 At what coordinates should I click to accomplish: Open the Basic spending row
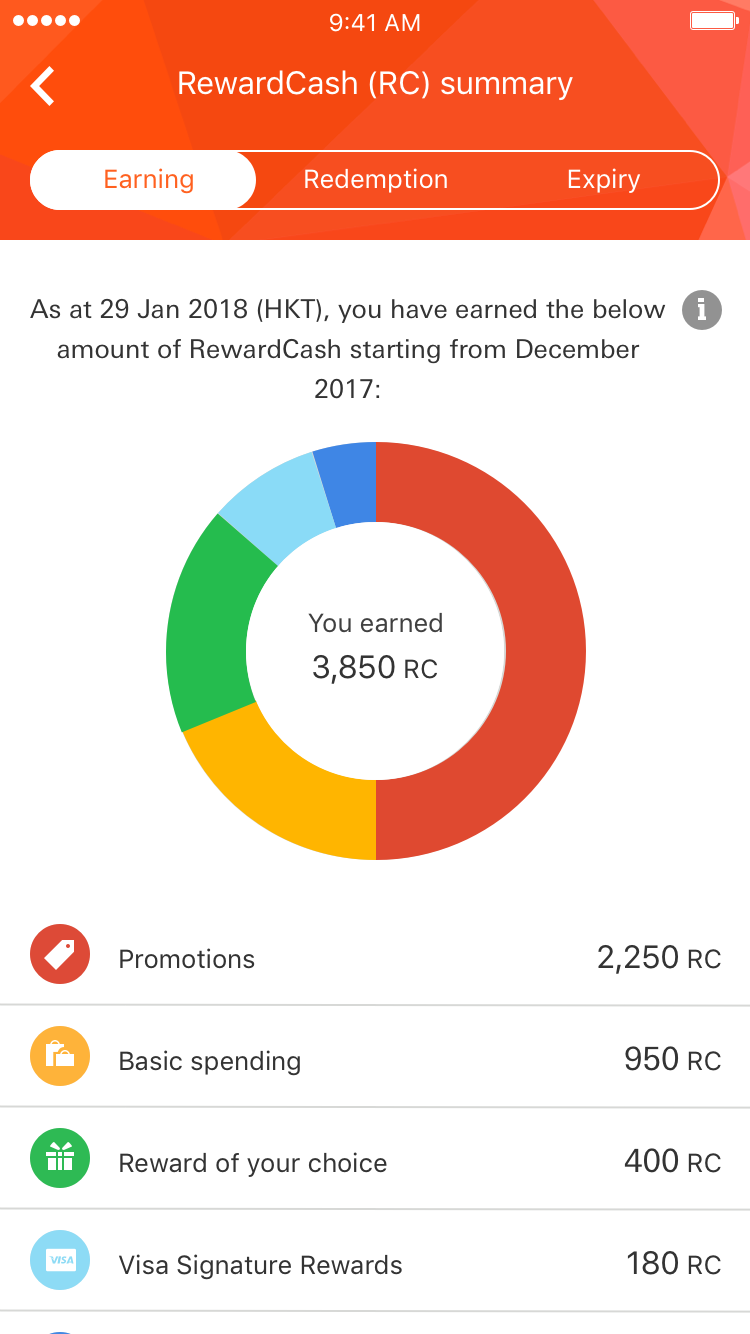click(x=375, y=1056)
